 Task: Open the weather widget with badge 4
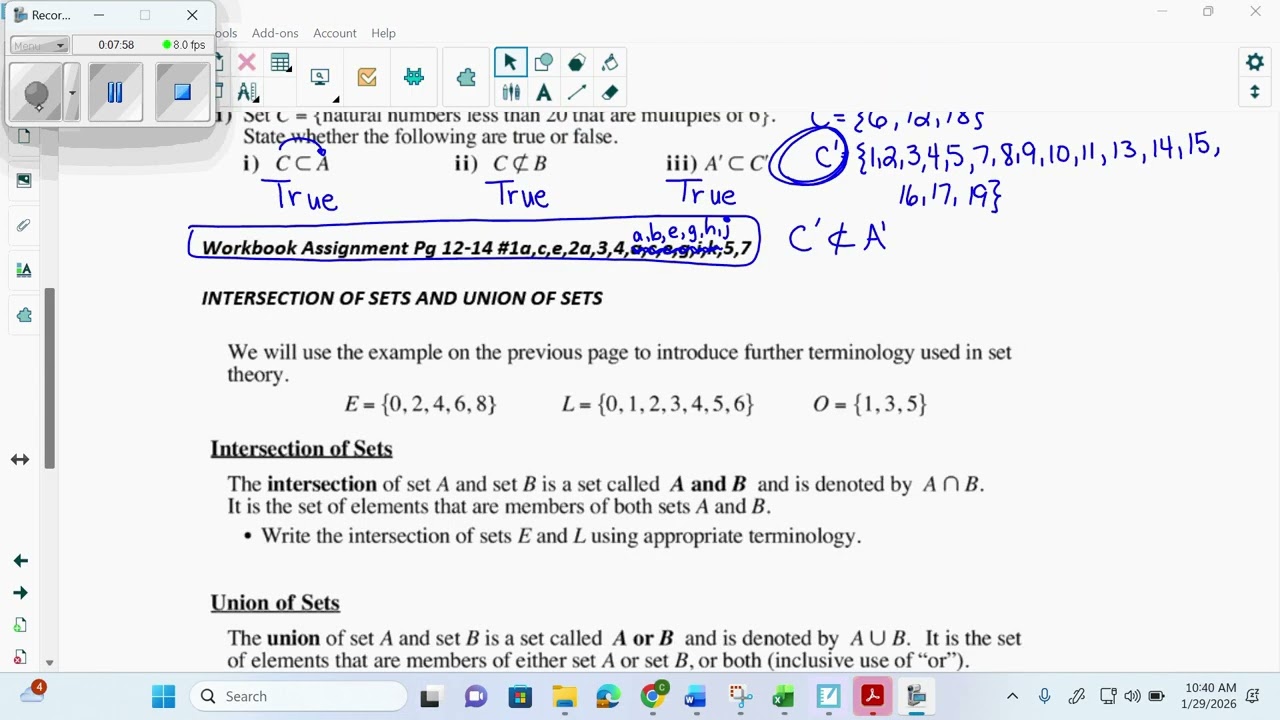[32, 693]
